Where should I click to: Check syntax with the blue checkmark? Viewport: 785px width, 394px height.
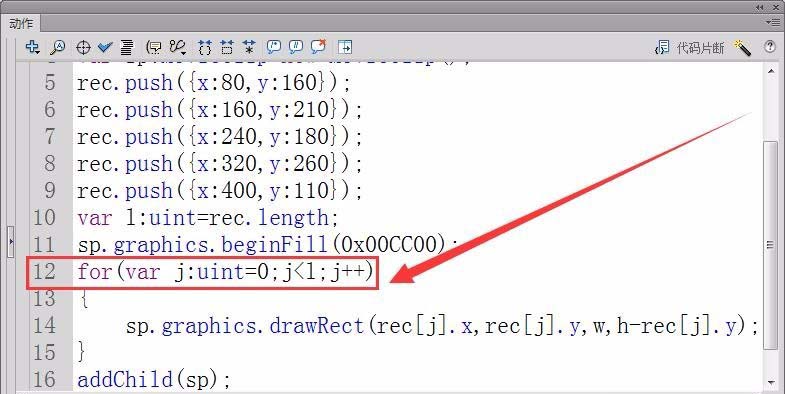105,48
